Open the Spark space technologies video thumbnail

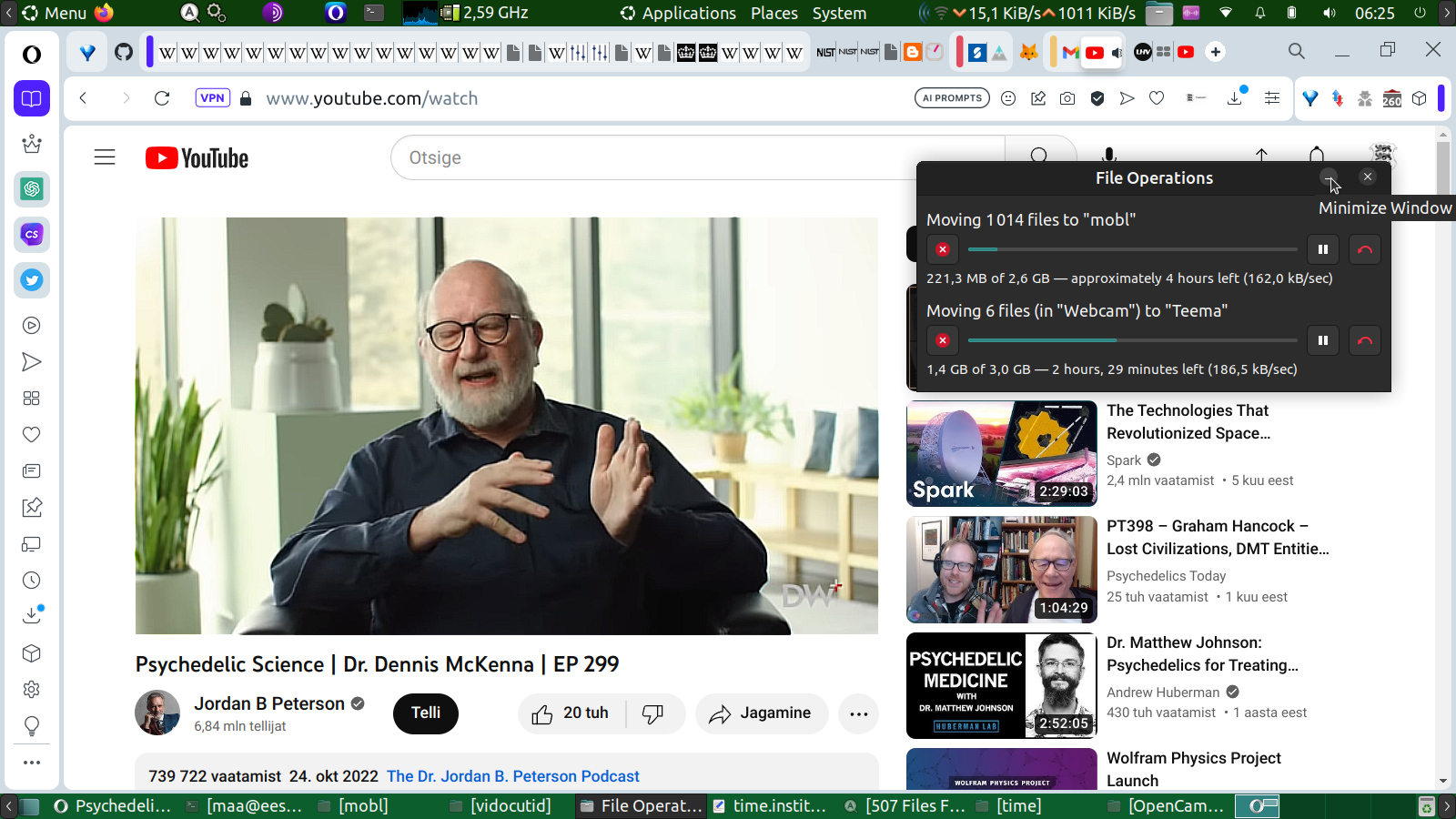coord(1001,453)
